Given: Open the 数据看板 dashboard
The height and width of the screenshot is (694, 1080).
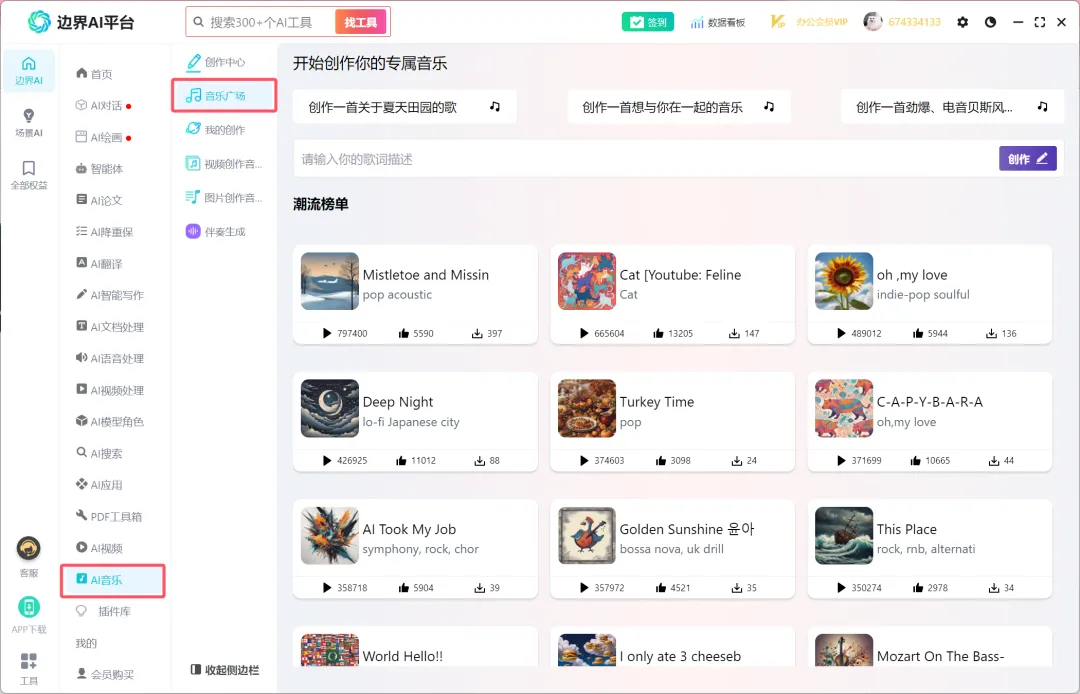Looking at the screenshot, I should [x=718, y=22].
